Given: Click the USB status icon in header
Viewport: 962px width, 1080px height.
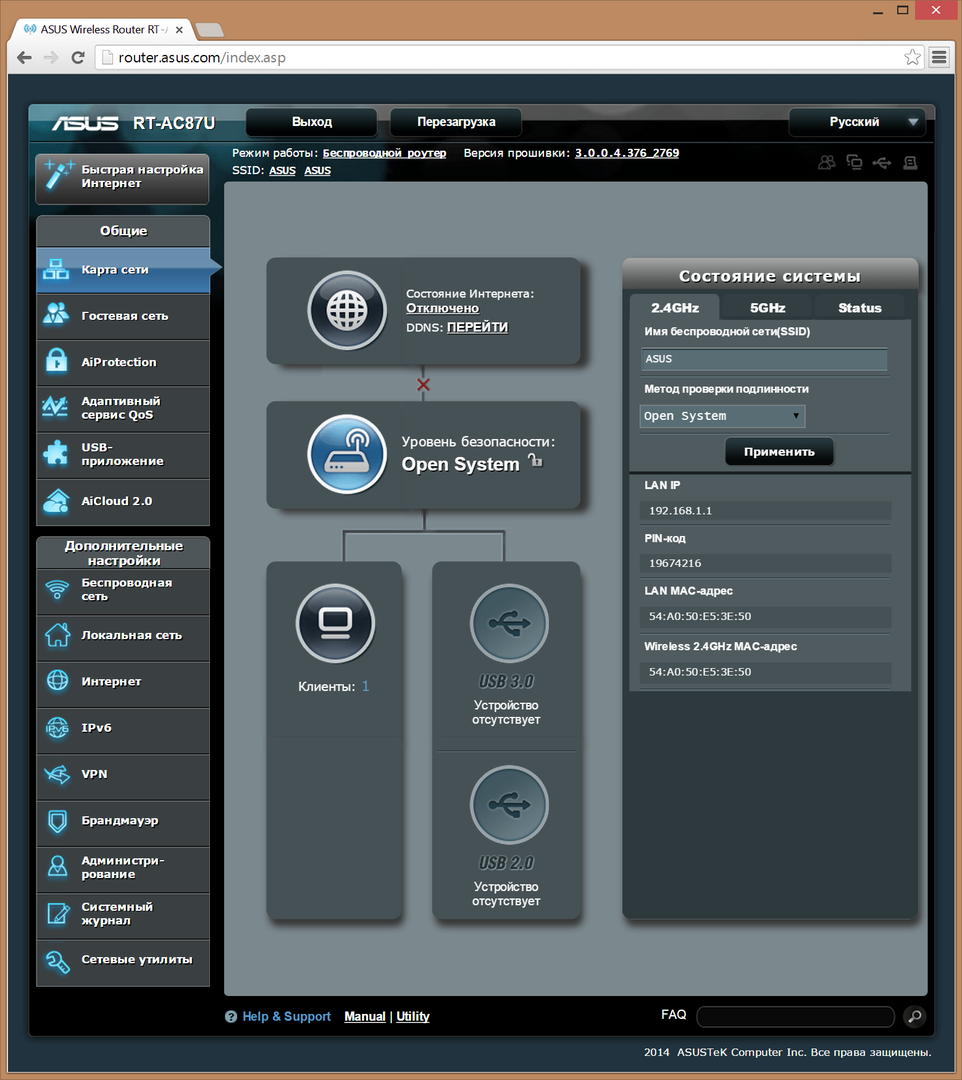Looking at the screenshot, I should 881,162.
